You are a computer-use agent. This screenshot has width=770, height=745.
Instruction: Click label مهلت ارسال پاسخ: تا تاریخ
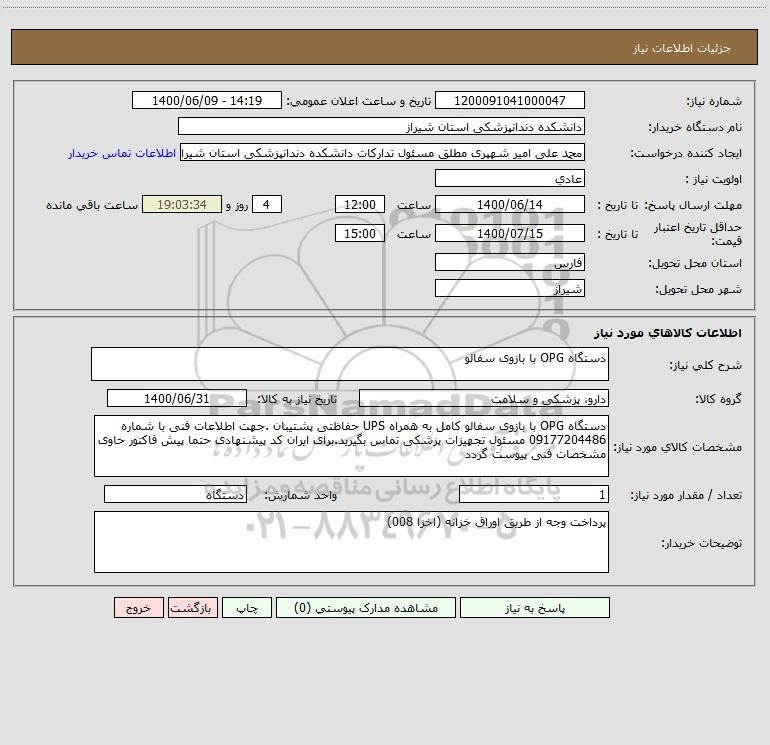click(x=670, y=205)
